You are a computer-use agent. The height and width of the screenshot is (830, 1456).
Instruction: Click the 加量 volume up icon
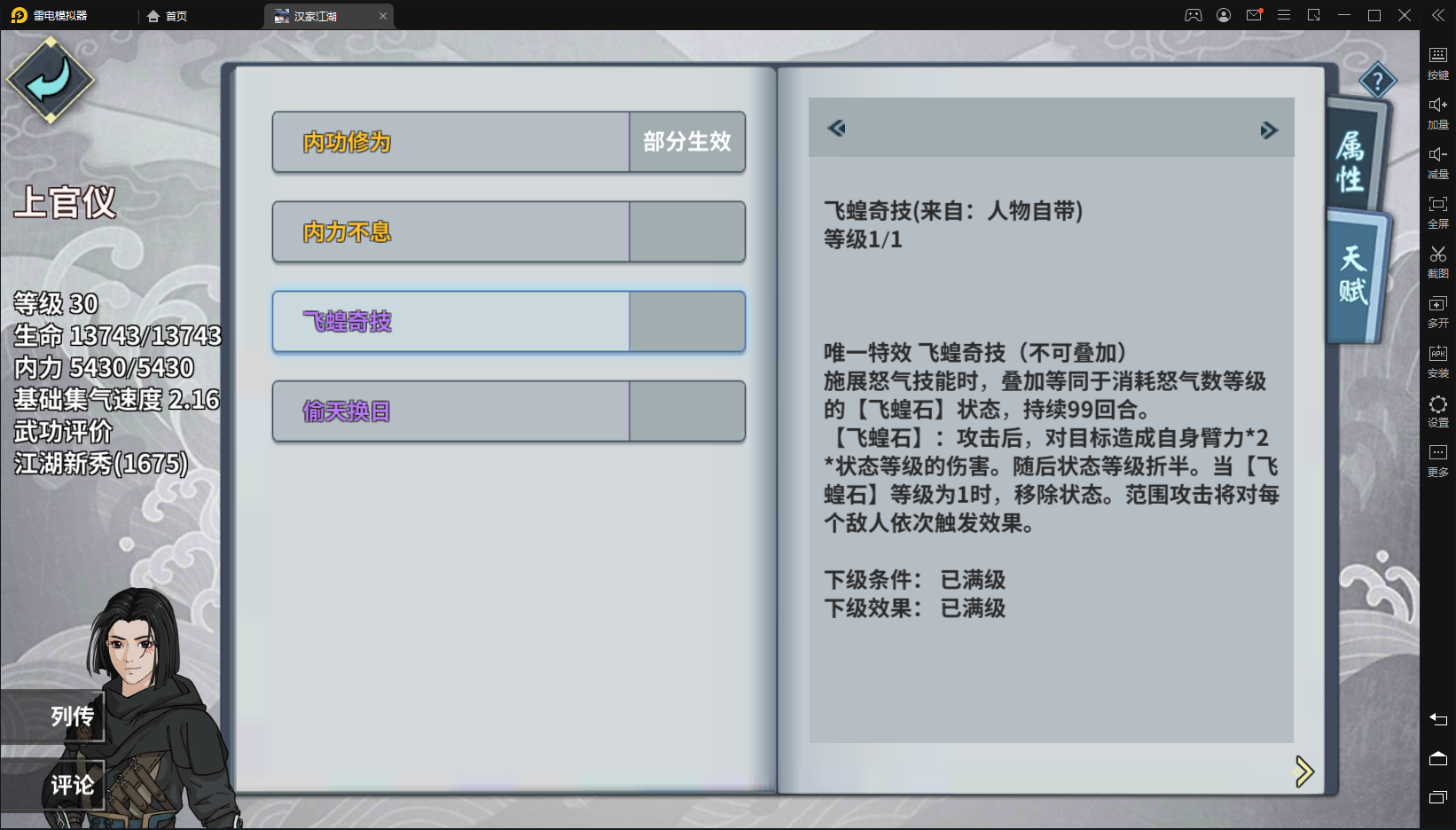click(1437, 113)
